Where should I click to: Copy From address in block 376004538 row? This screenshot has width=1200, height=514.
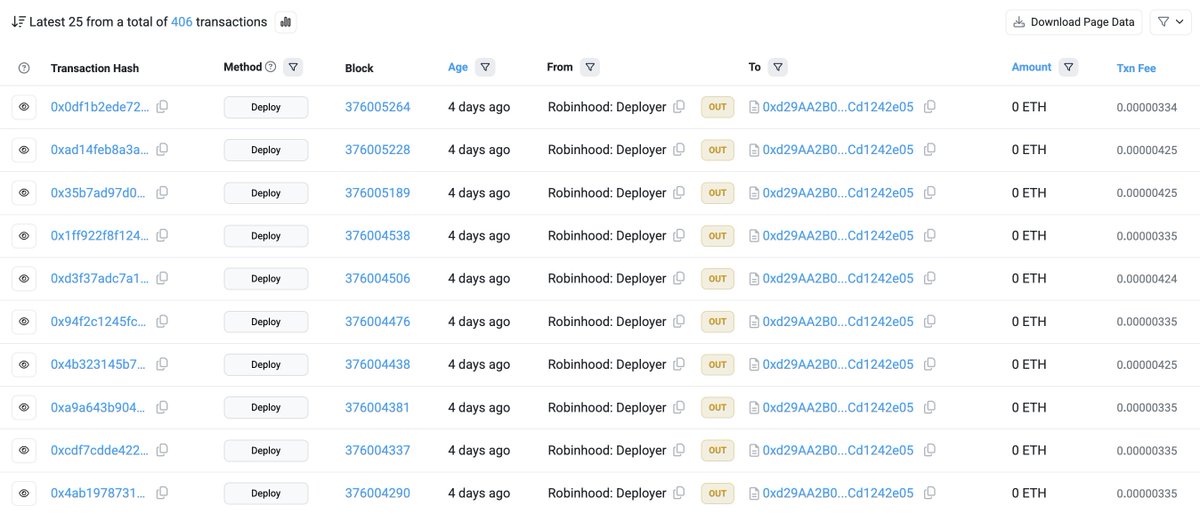coord(679,236)
